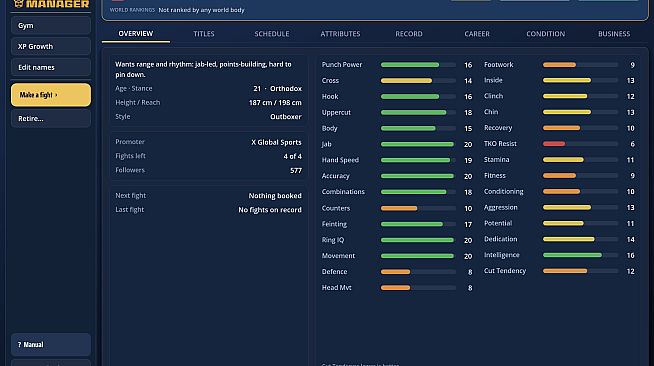Click the 'Outboxer' style value
The width and height of the screenshot is (654, 366).
click(286, 117)
